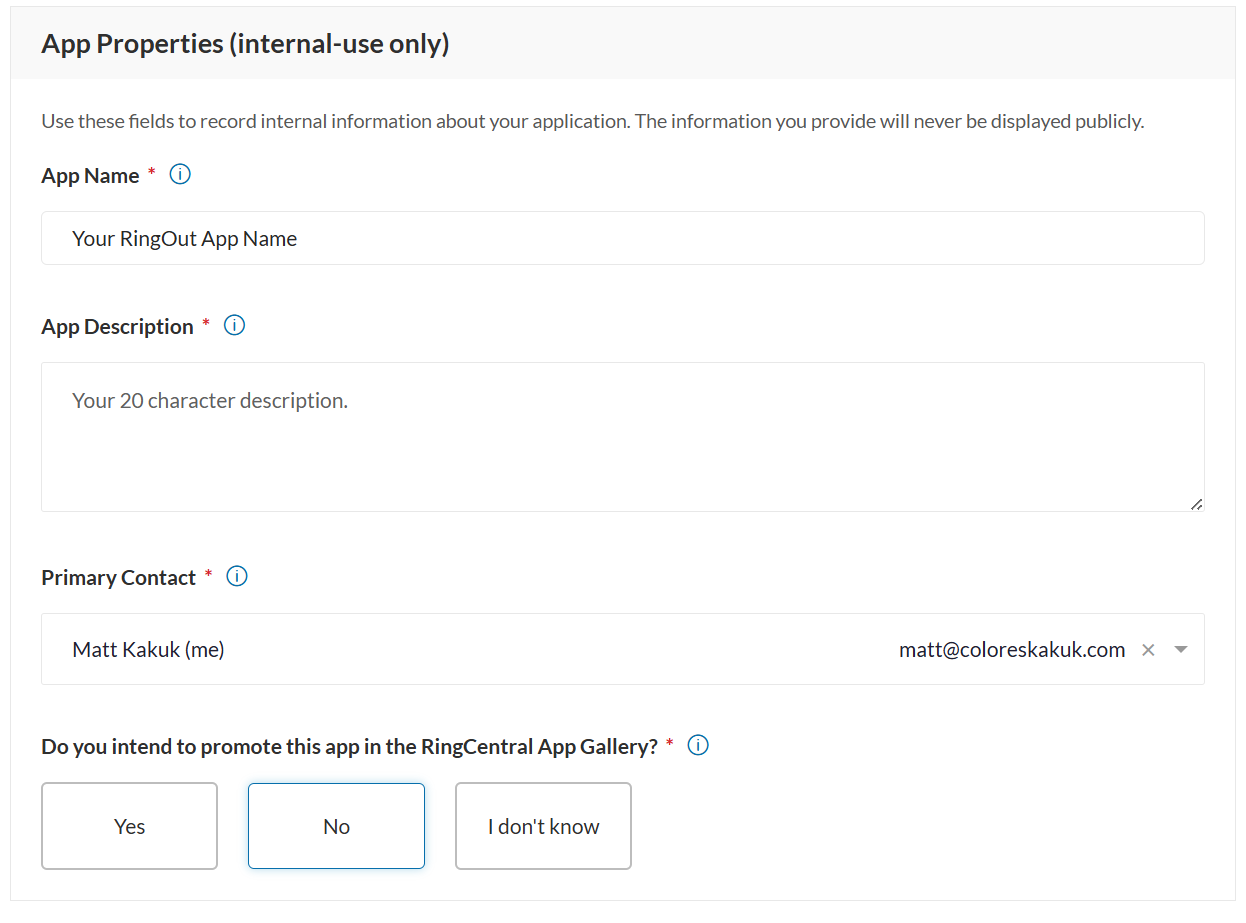Click the App Description field label

[x=117, y=326]
